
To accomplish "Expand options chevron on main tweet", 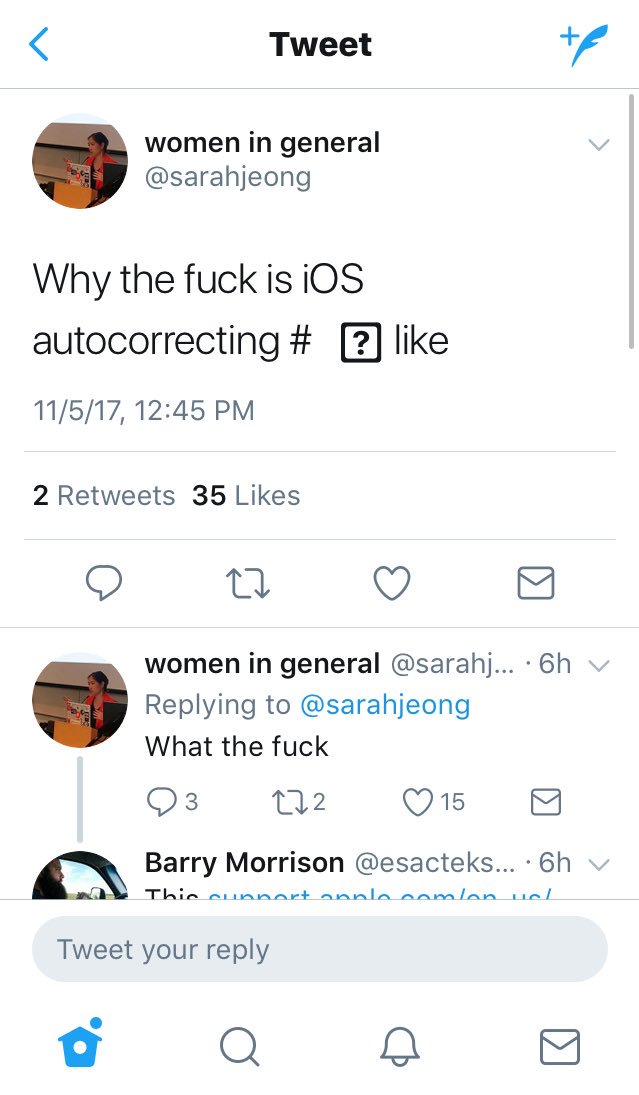I will tap(599, 145).
